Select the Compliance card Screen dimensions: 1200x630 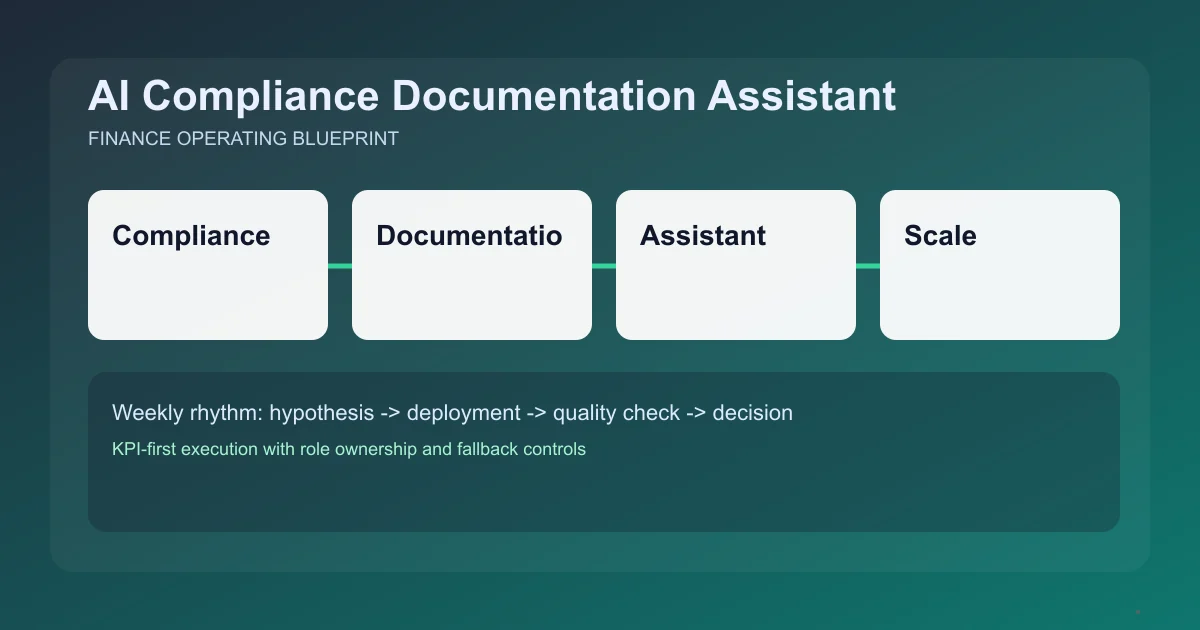point(208,265)
